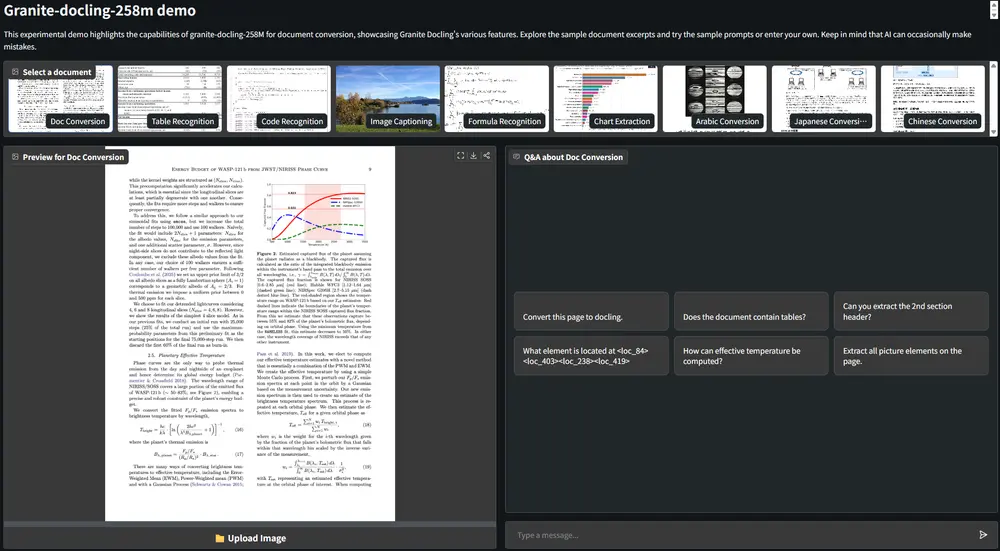The height and width of the screenshot is (551, 1000).
Task: Click the share icon in the preview panel
Action: tap(486, 156)
